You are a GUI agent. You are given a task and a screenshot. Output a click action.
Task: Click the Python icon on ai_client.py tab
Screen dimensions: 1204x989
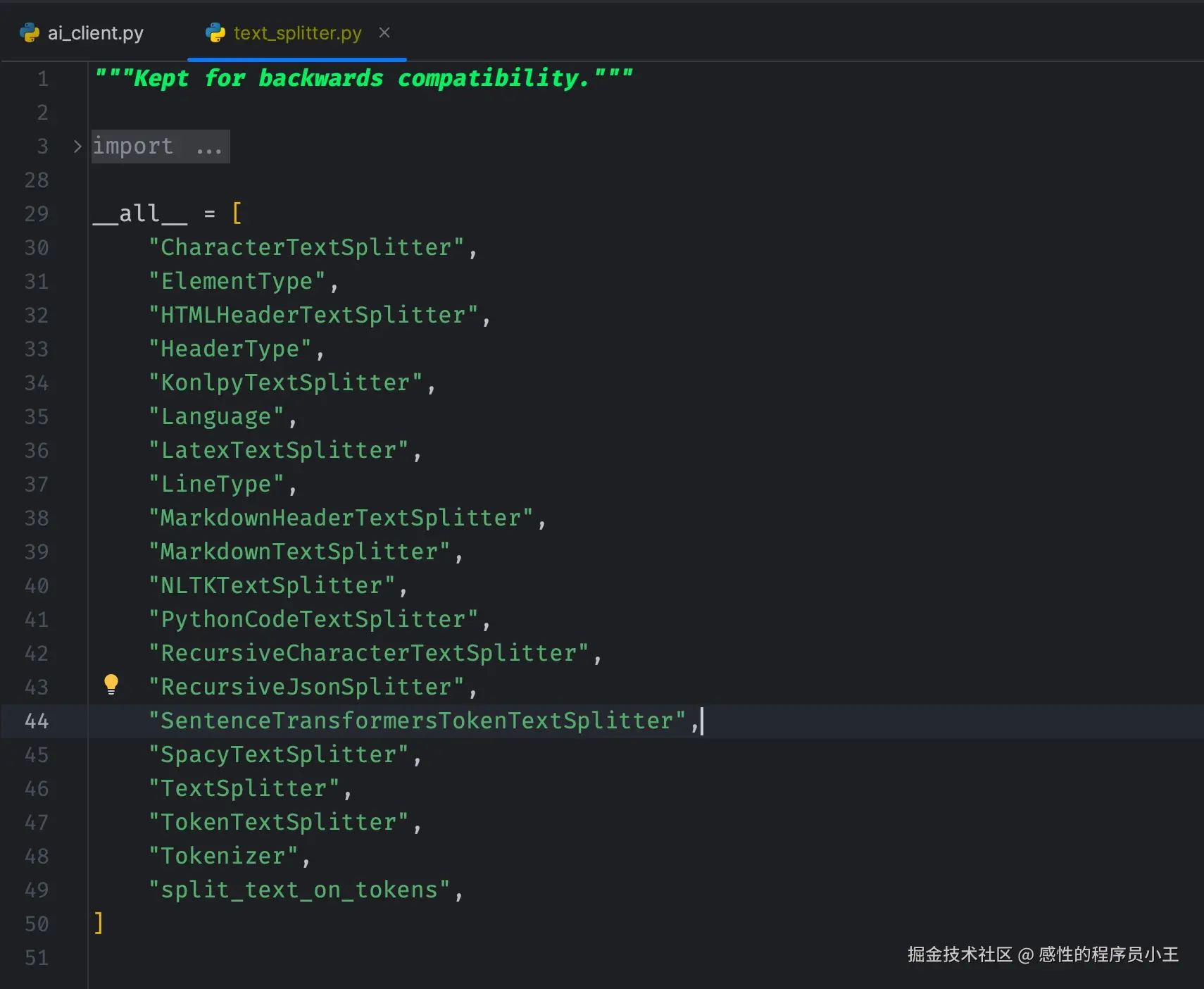pyautogui.click(x=30, y=33)
